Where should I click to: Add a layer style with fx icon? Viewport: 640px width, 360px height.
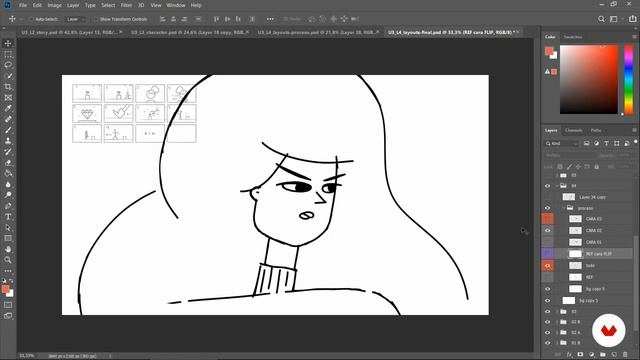coord(569,354)
